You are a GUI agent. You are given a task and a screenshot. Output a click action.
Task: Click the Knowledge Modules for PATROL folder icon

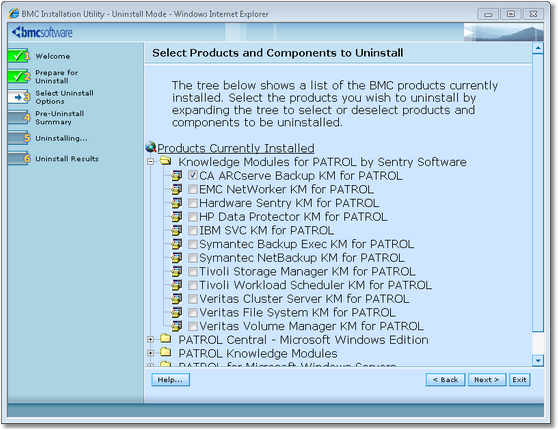point(165,161)
